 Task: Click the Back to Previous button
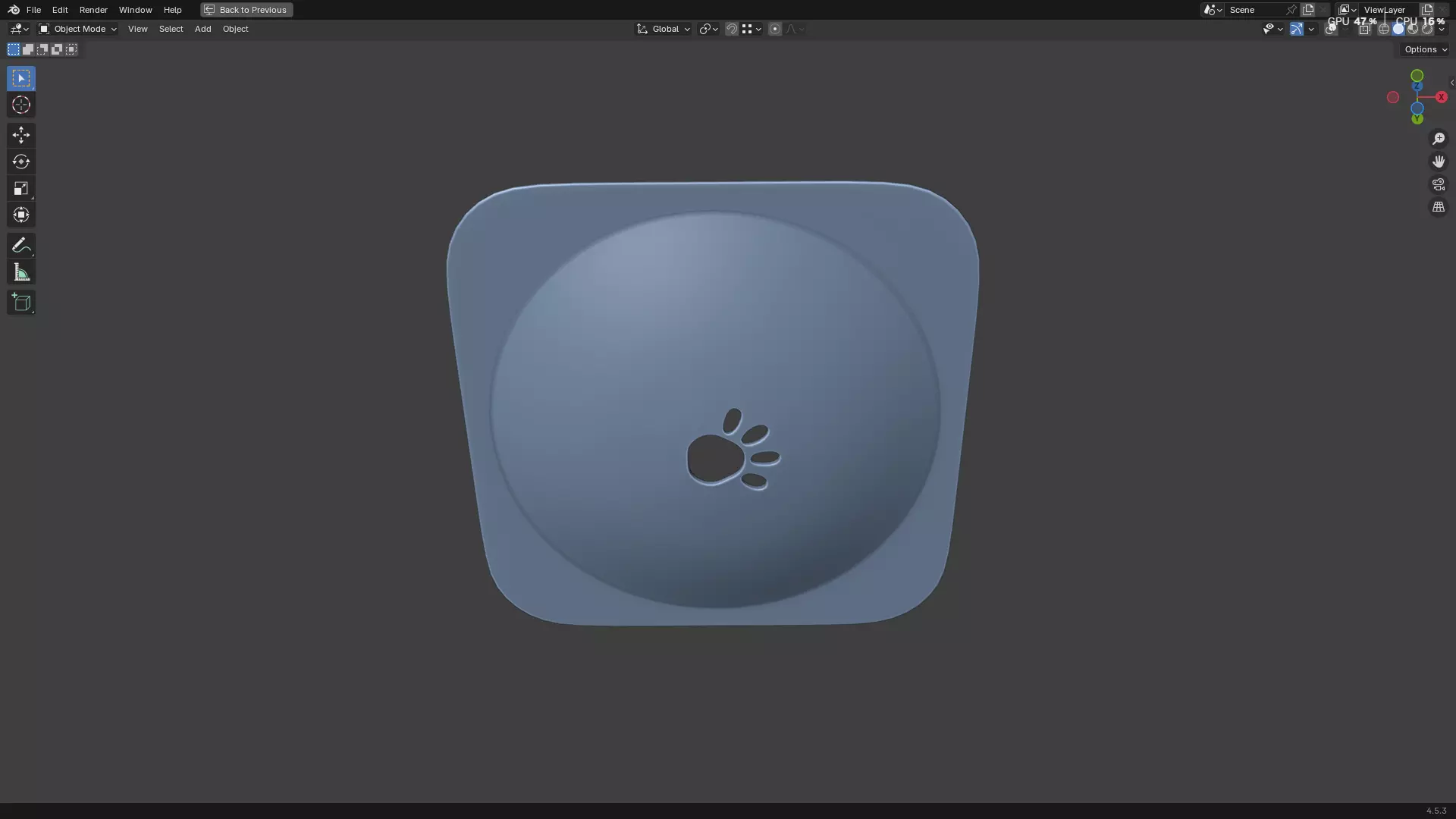246,10
